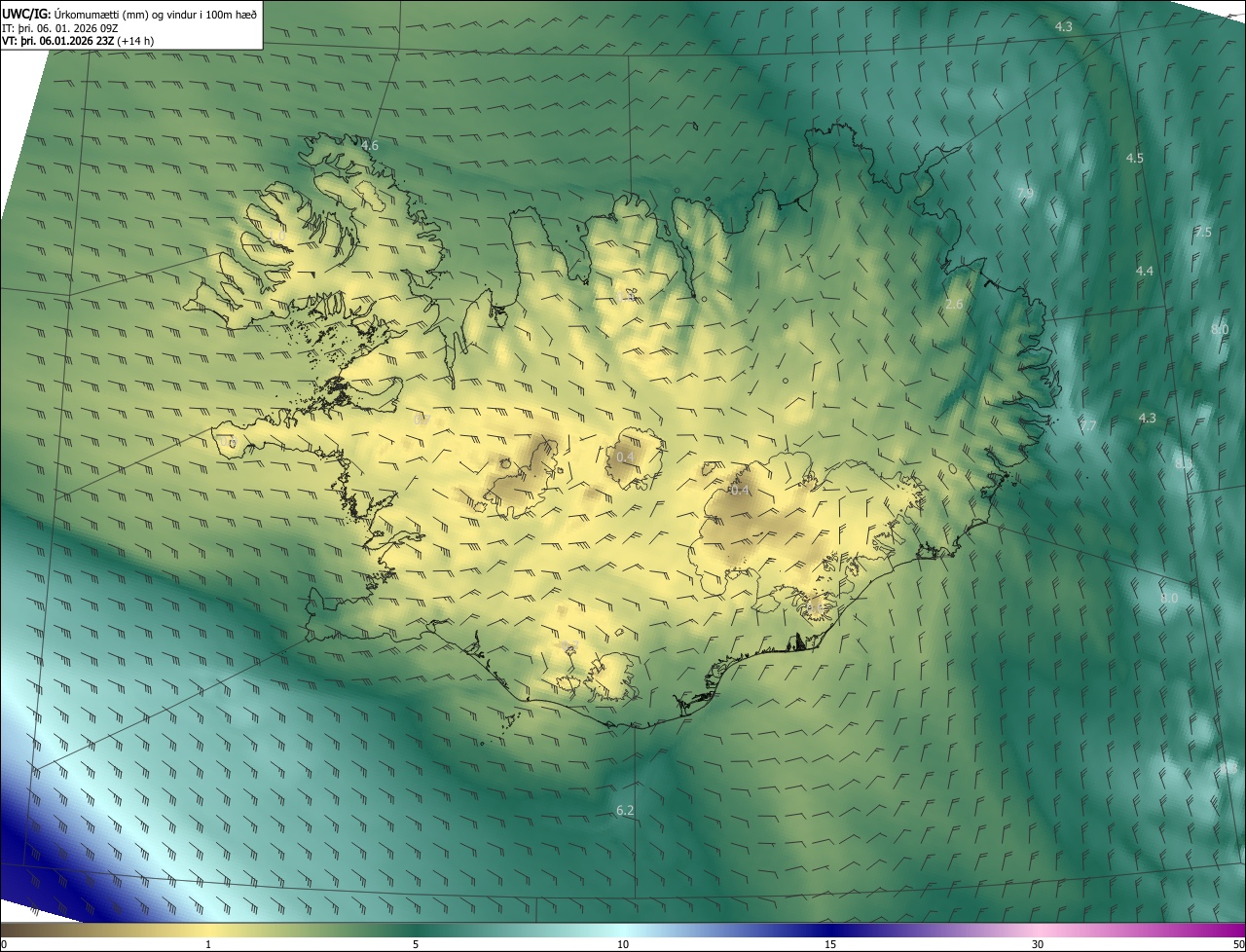Click the 0 tick on the color scale

point(4,944)
